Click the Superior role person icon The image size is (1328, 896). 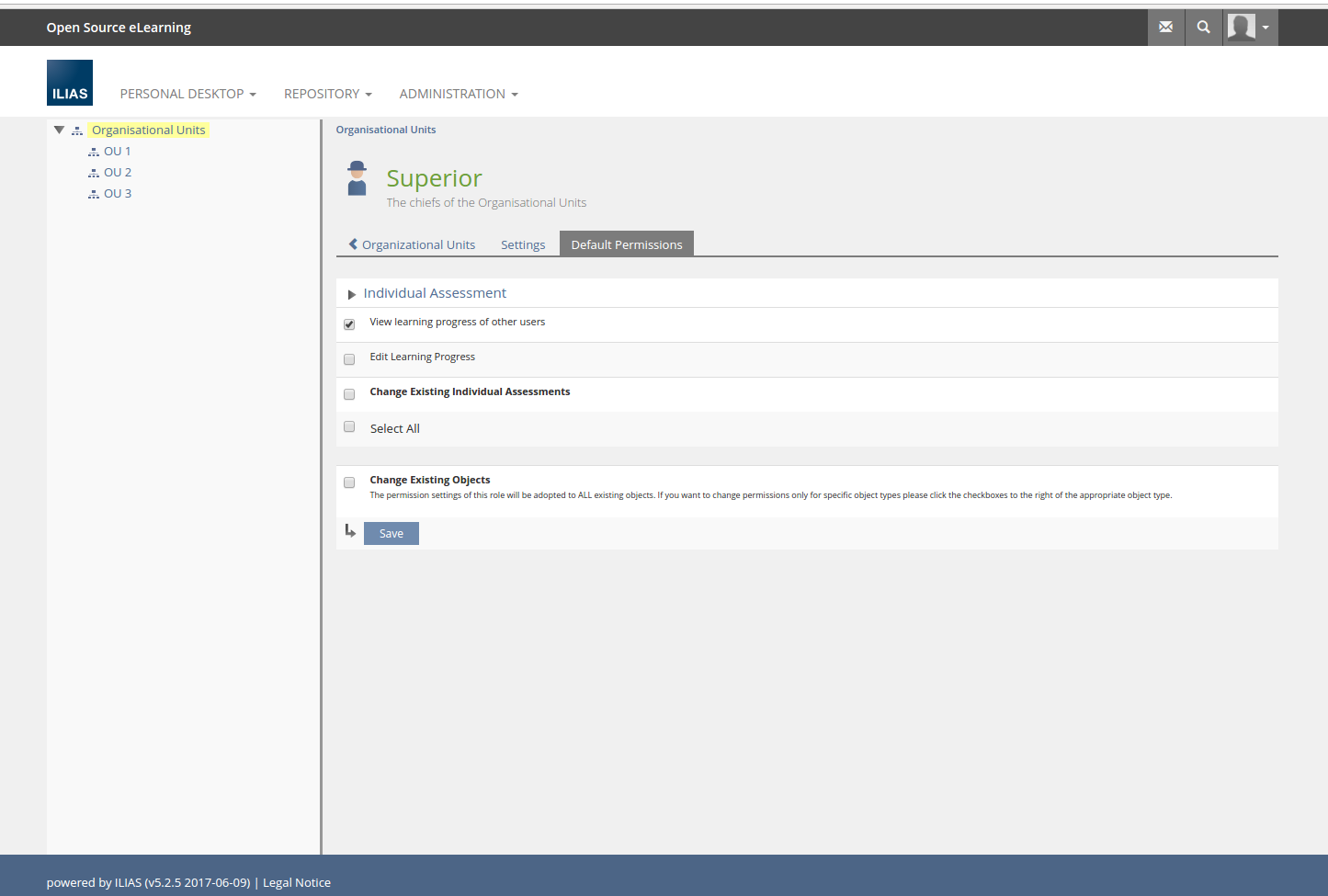(357, 178)
